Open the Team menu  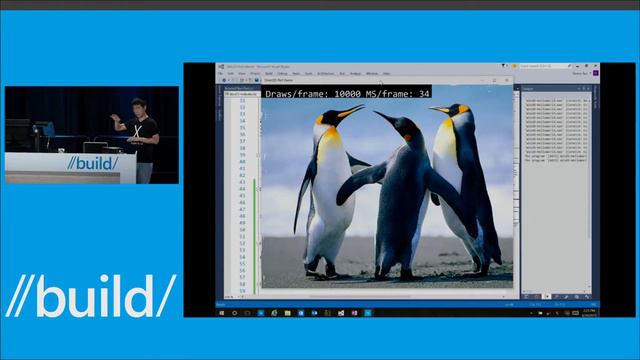(296, 73)
